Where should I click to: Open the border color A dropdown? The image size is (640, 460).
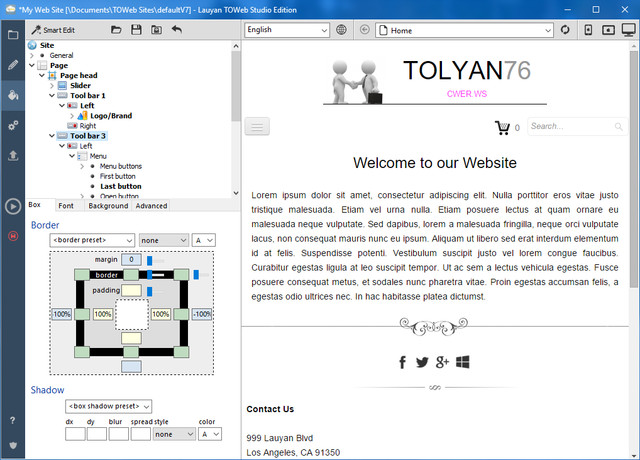coord(204,240)
